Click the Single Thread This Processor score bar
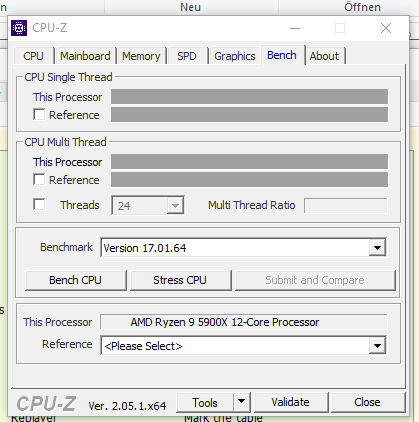Viewport: 419px width, 422px height. pyautogui.click(x=249, y=97)
